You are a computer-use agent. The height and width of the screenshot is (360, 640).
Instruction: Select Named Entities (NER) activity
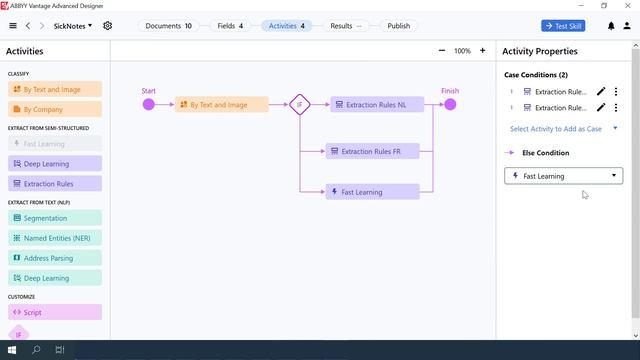pos(55,238)
